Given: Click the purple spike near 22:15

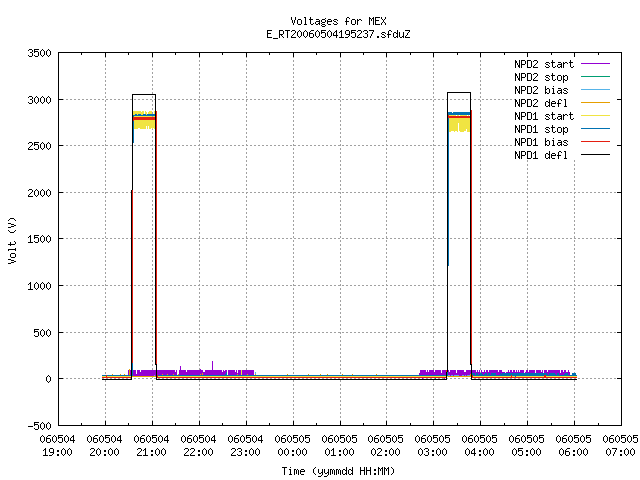Looking at the screenshot, I should point(212,365).
